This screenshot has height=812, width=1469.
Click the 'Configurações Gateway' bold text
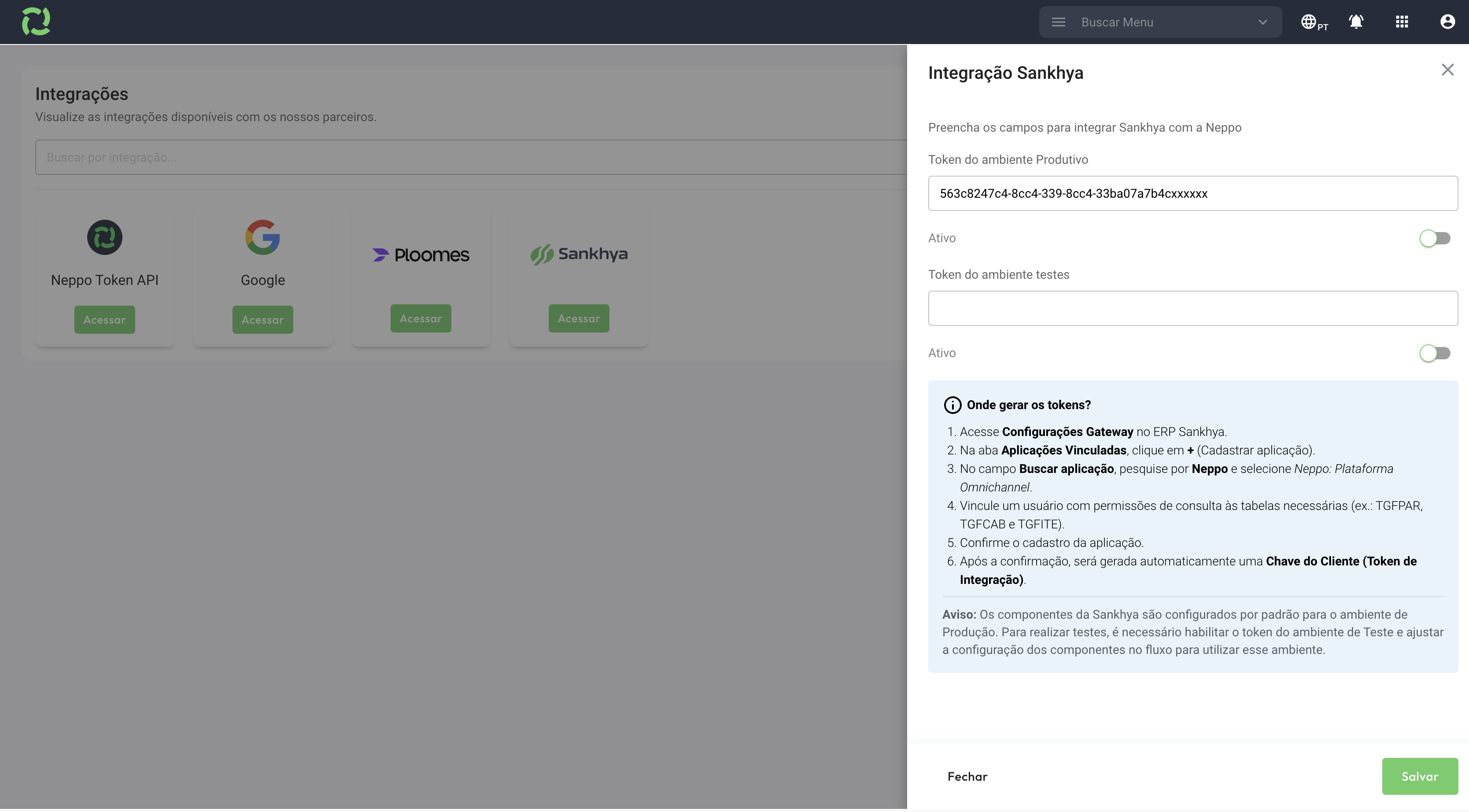coord(1067,432)
